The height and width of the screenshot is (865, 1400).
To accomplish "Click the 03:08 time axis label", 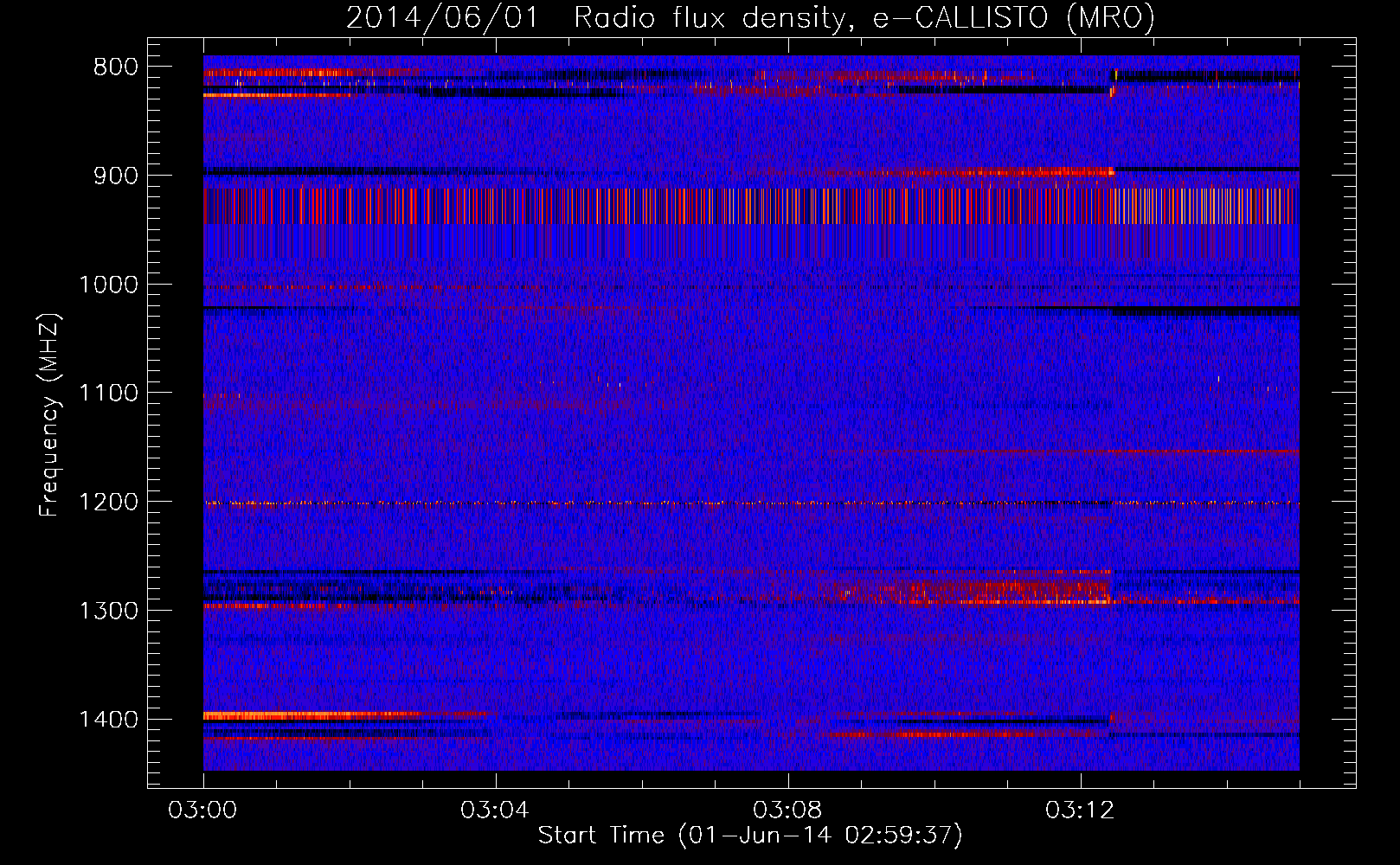I will click(x=787, y=811).
